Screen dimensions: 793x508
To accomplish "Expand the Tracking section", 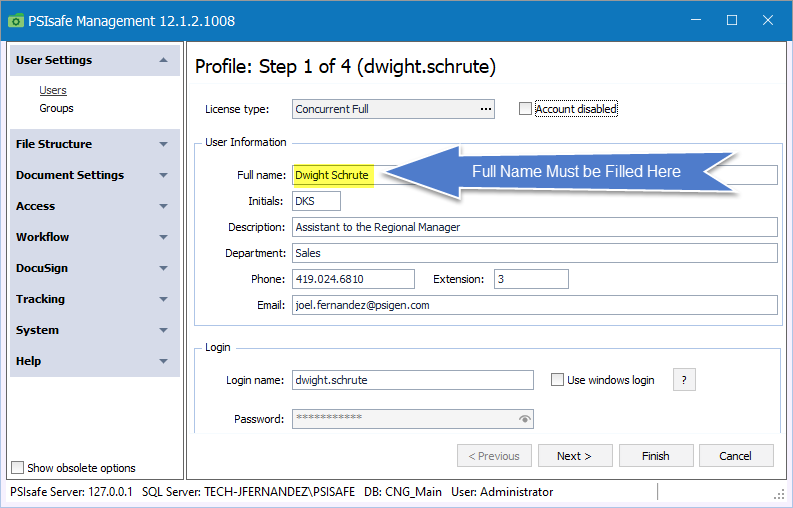I will point(95,299).
